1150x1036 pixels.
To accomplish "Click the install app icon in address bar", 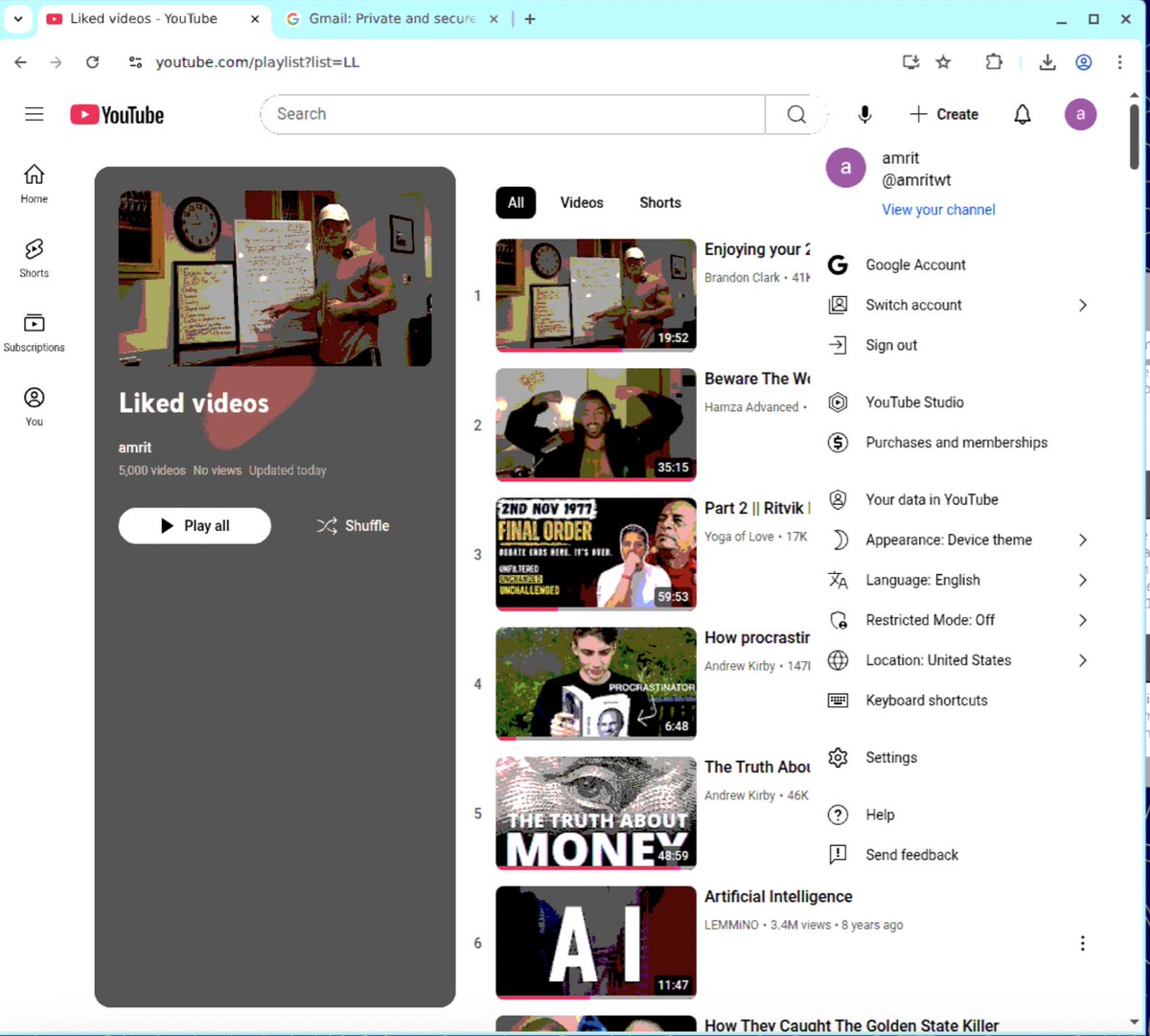I will [911, 62].
